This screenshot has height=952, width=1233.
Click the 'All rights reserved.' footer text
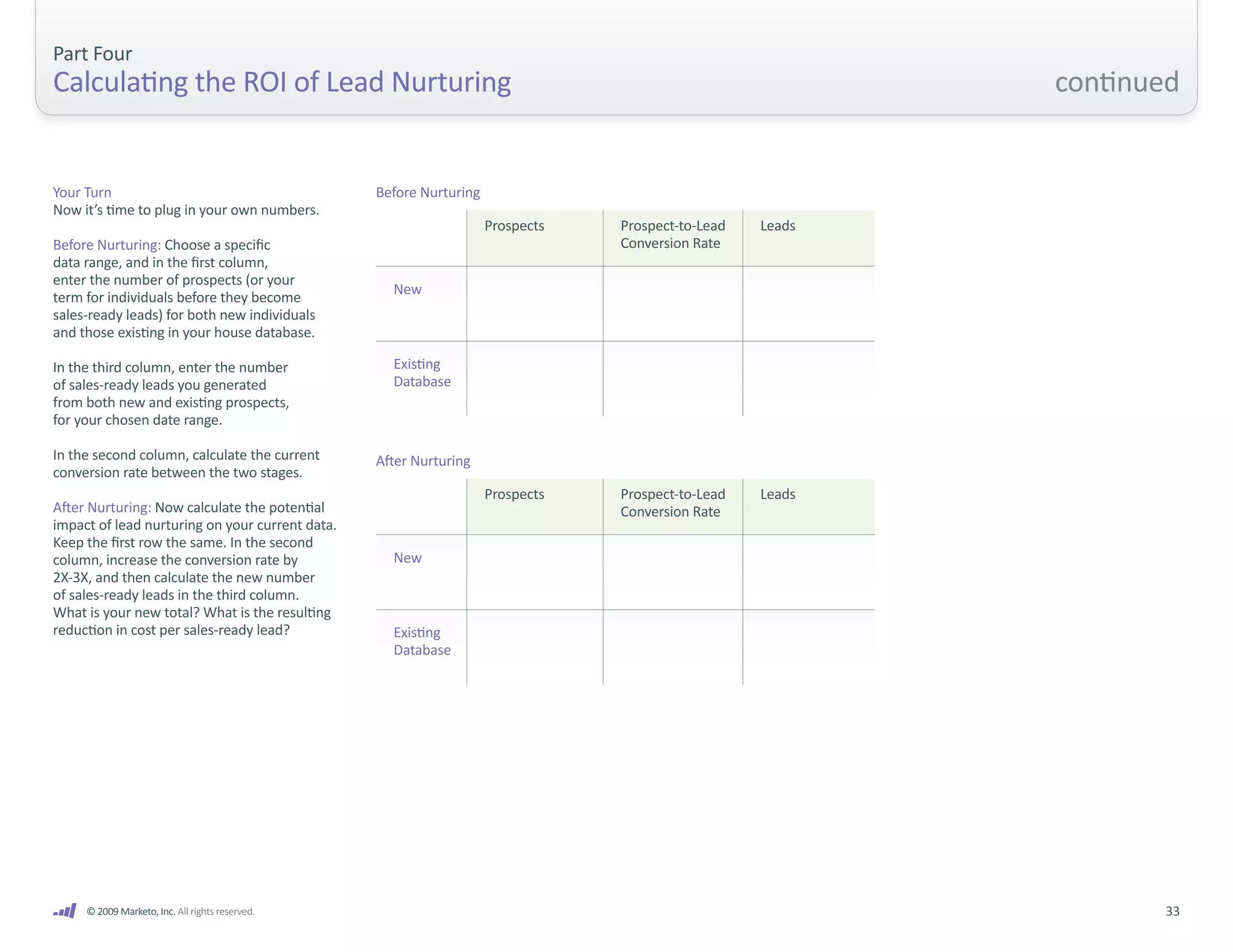click(216, 911)
